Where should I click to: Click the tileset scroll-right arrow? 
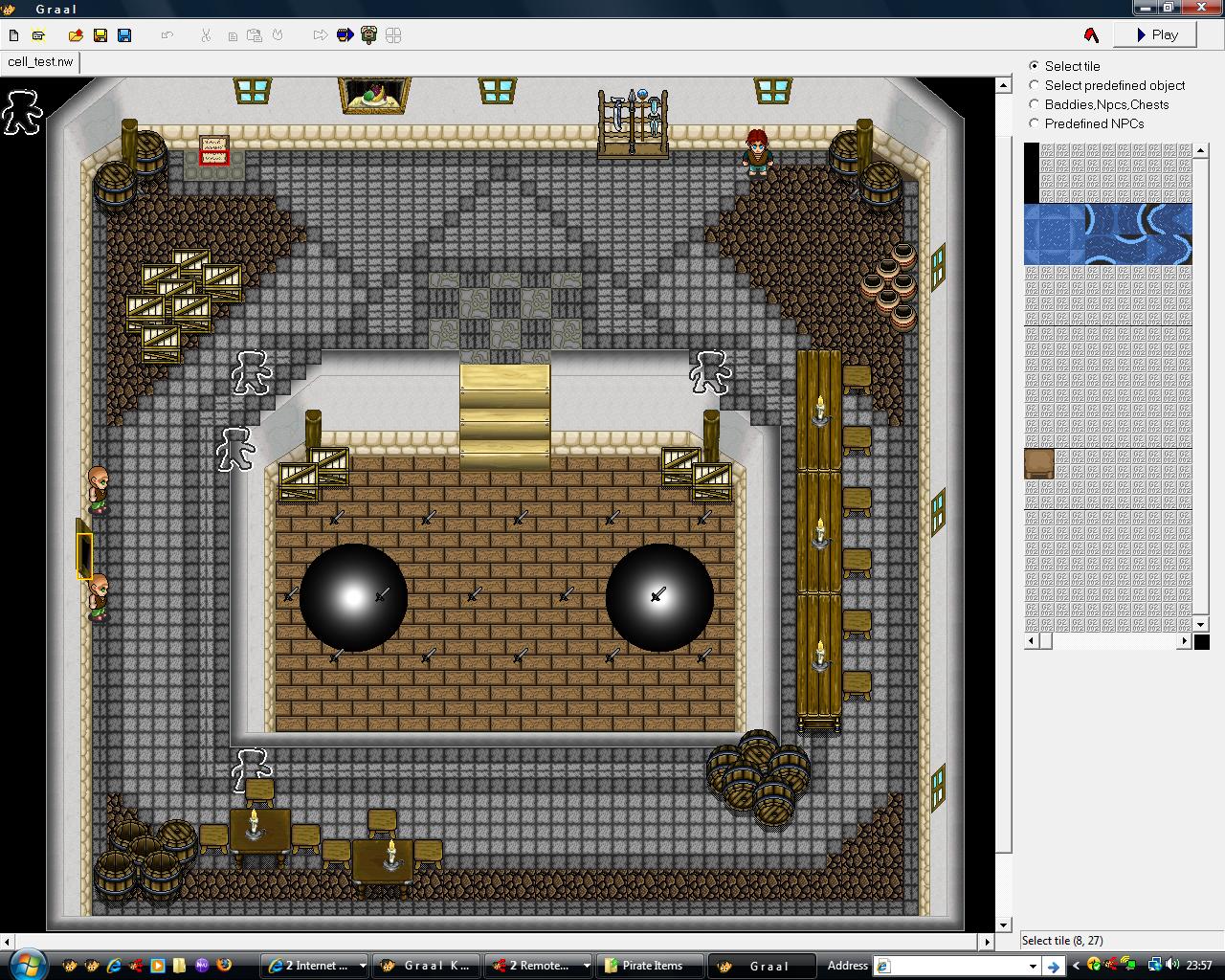click(1185, 641)
